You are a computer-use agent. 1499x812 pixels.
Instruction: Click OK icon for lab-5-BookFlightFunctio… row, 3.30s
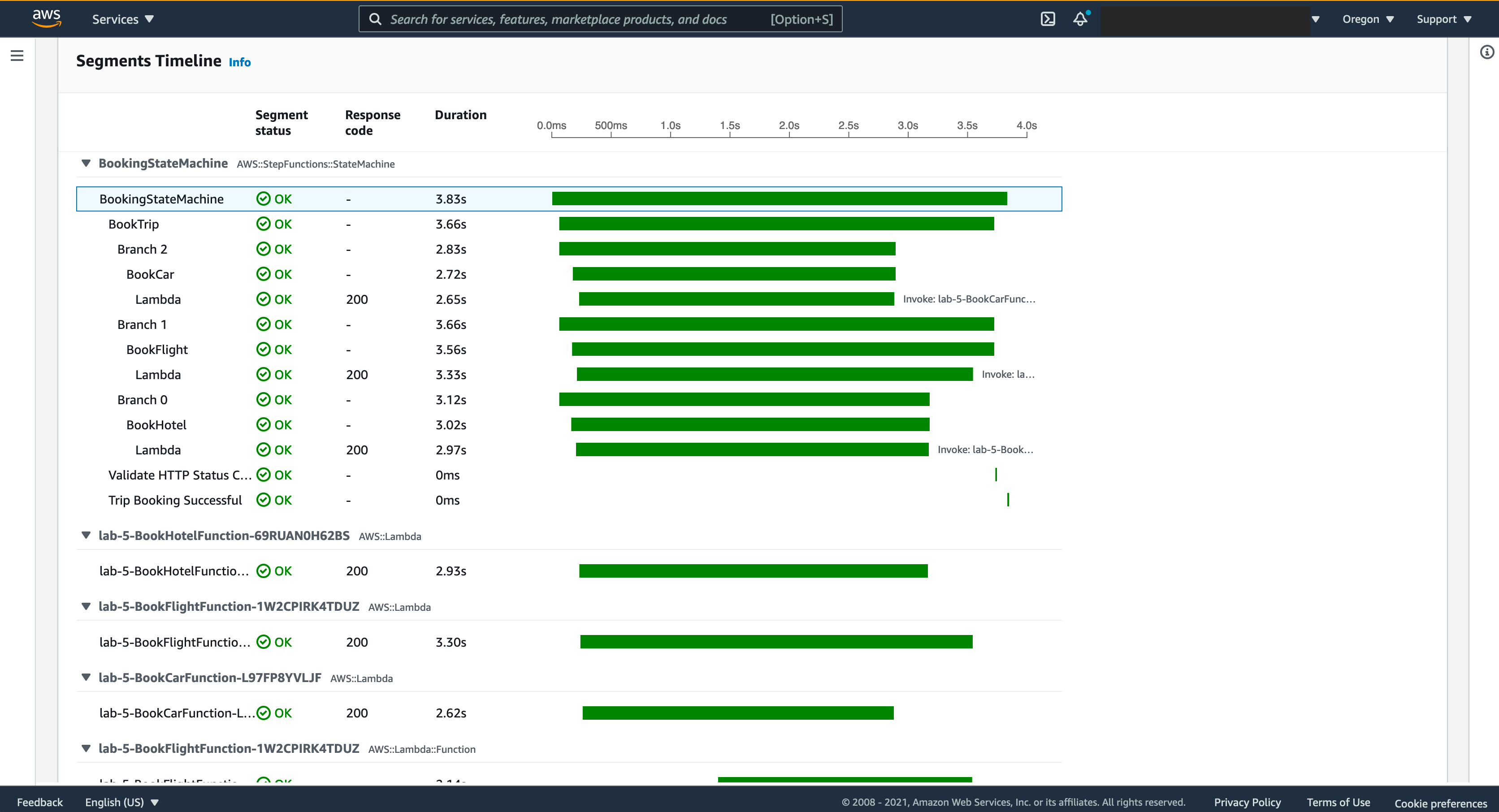264,642
